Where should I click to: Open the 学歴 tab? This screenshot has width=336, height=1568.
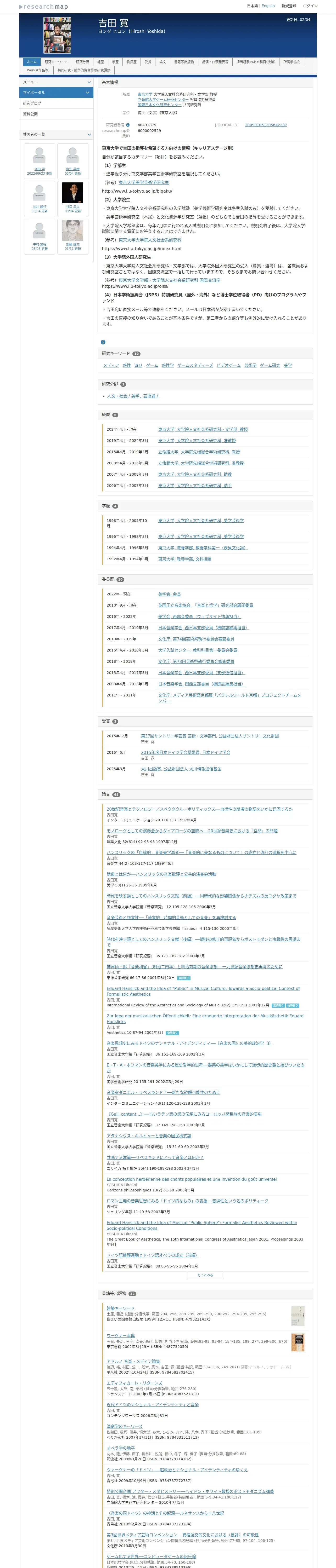coord(115,62)
